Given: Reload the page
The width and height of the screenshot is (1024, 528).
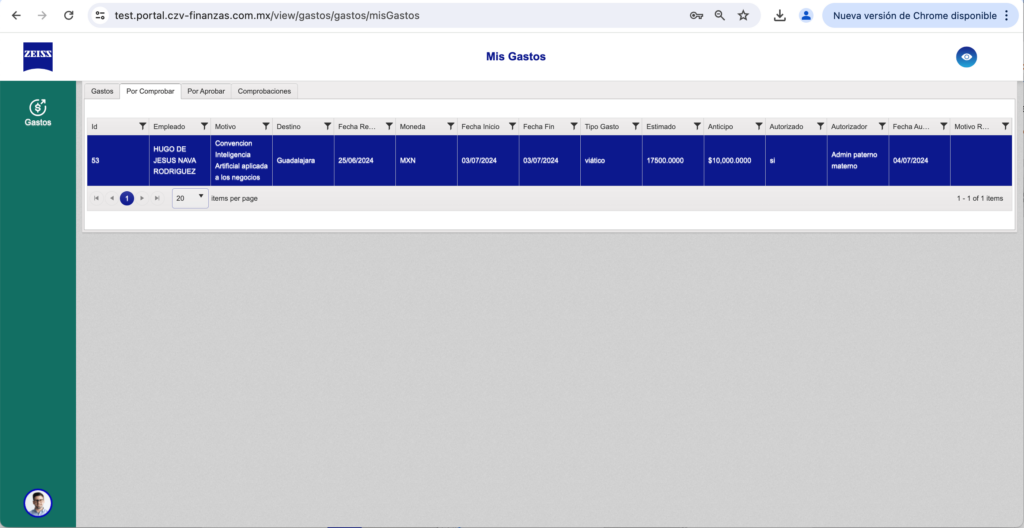Looking at the screenshot, I should (x=69, y=15).
